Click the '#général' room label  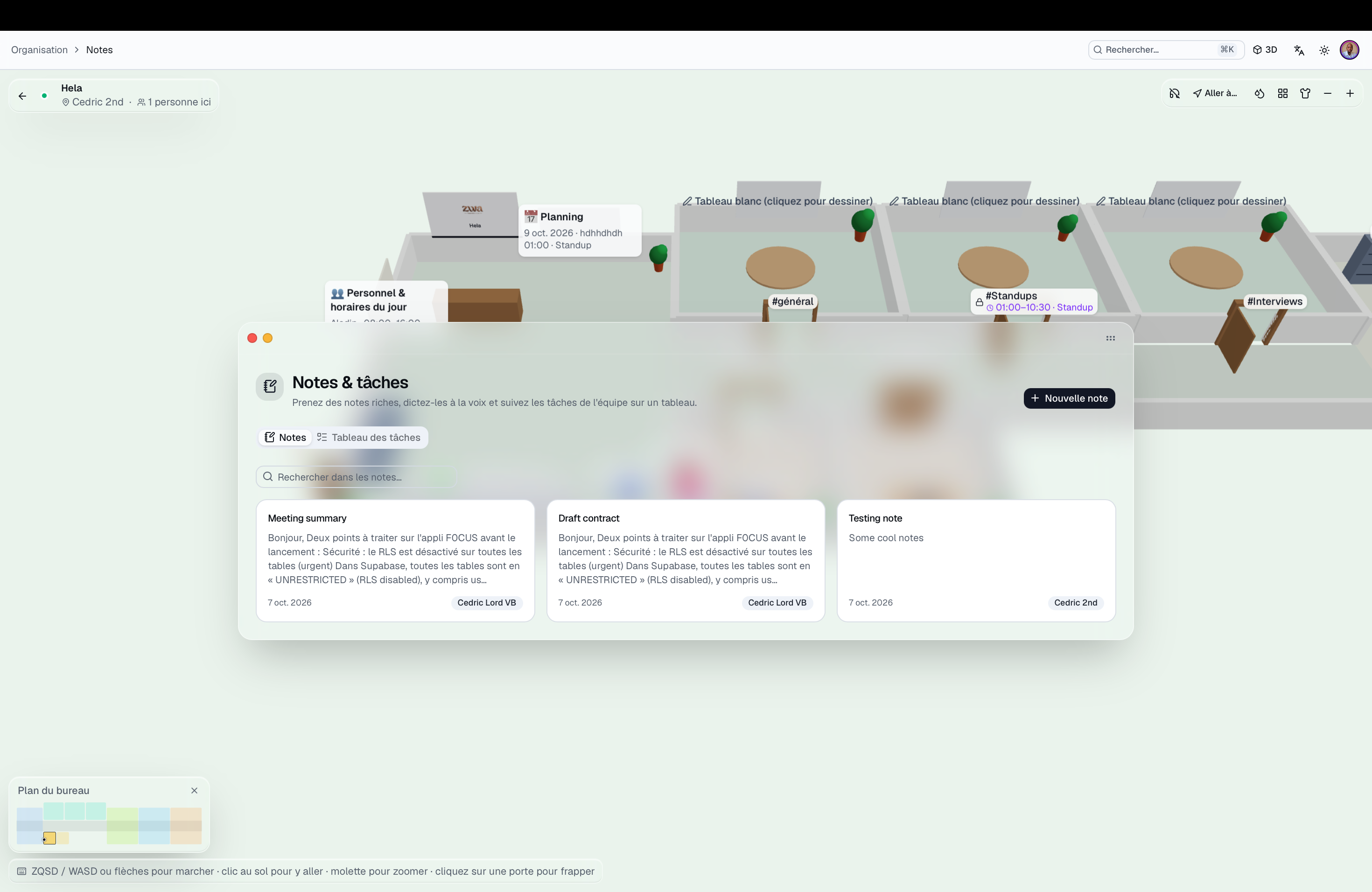pos(793,301)
